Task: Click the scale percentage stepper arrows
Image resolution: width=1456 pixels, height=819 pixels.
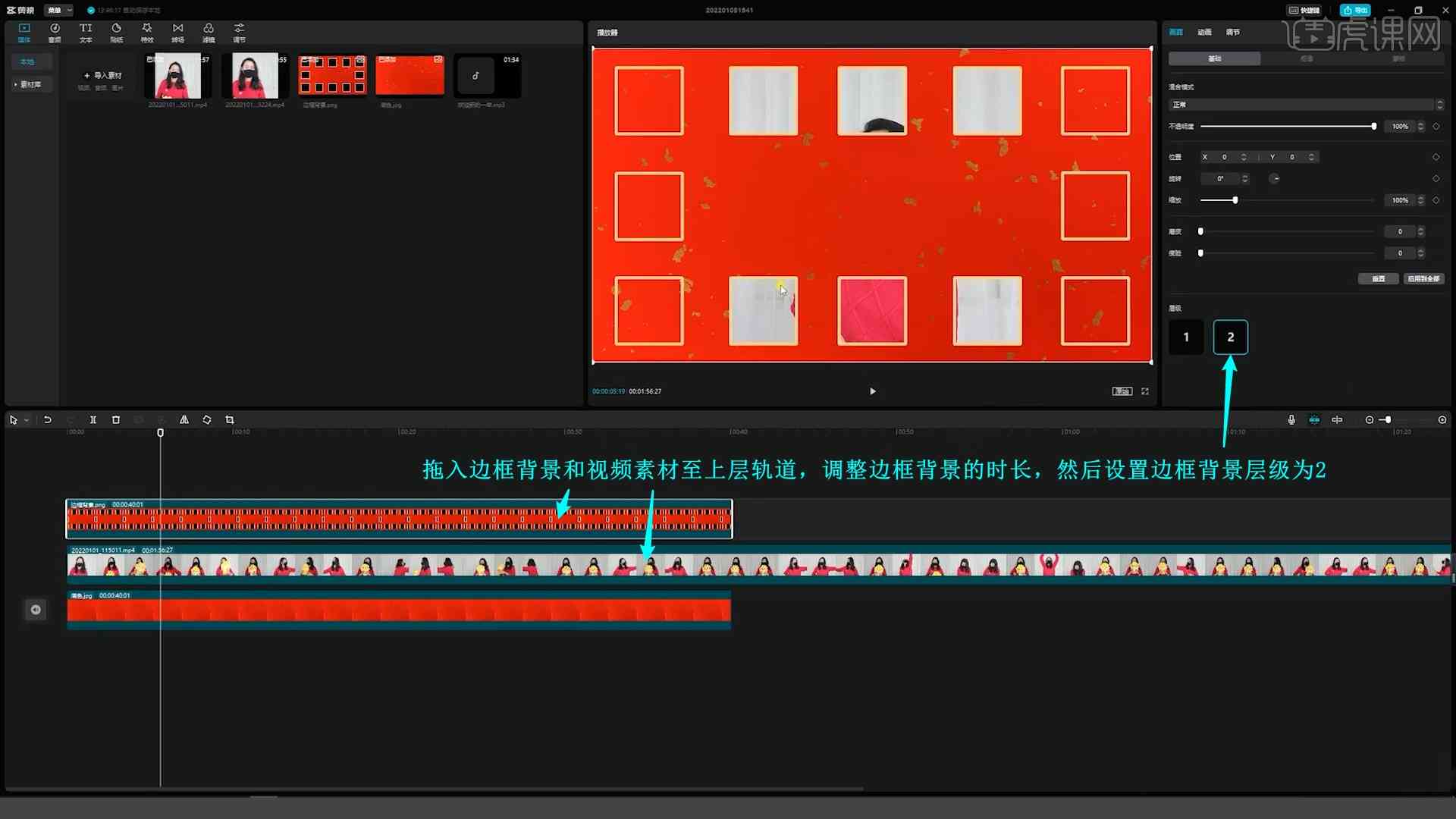Action: click(x=1421, y=200)
